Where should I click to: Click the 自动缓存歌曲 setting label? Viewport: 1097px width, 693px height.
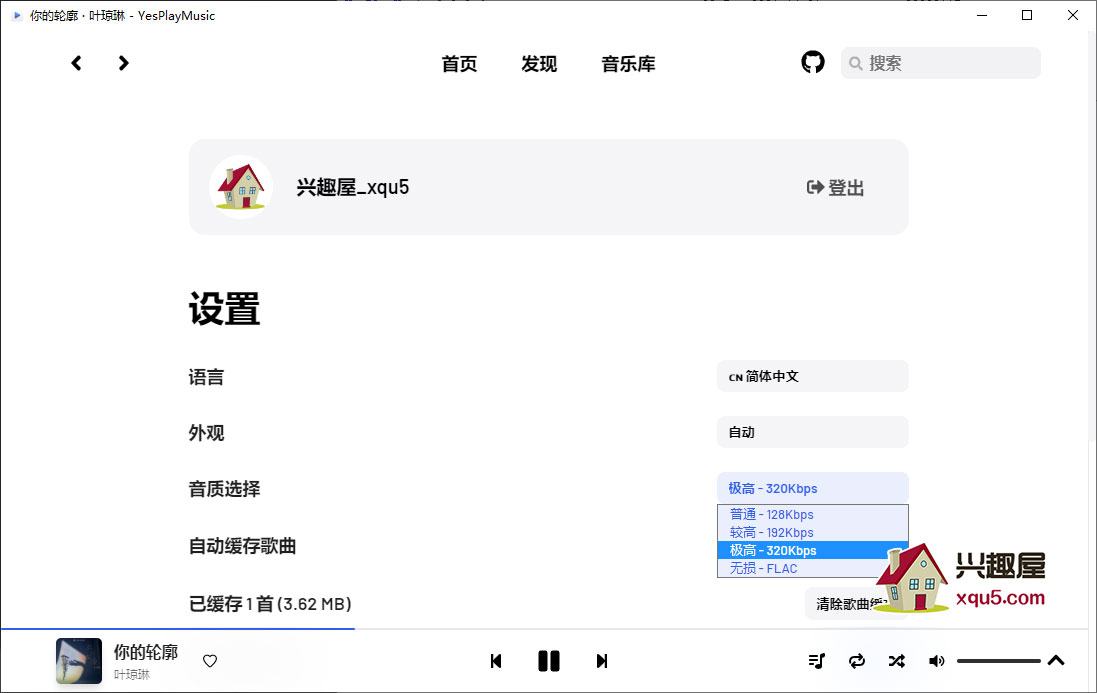(242, 545)
